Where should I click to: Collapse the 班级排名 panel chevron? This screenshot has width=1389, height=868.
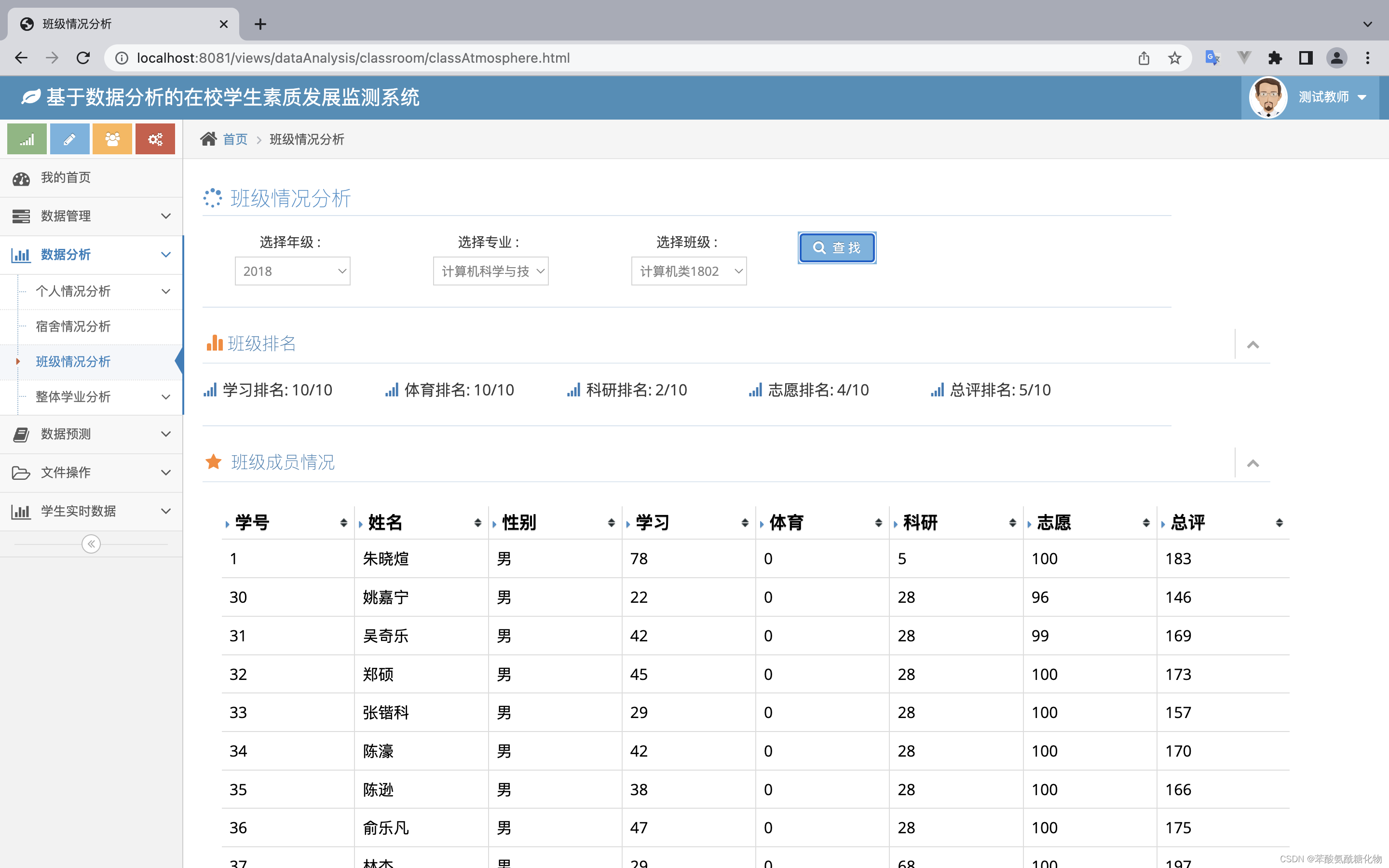pos(1253,344)
